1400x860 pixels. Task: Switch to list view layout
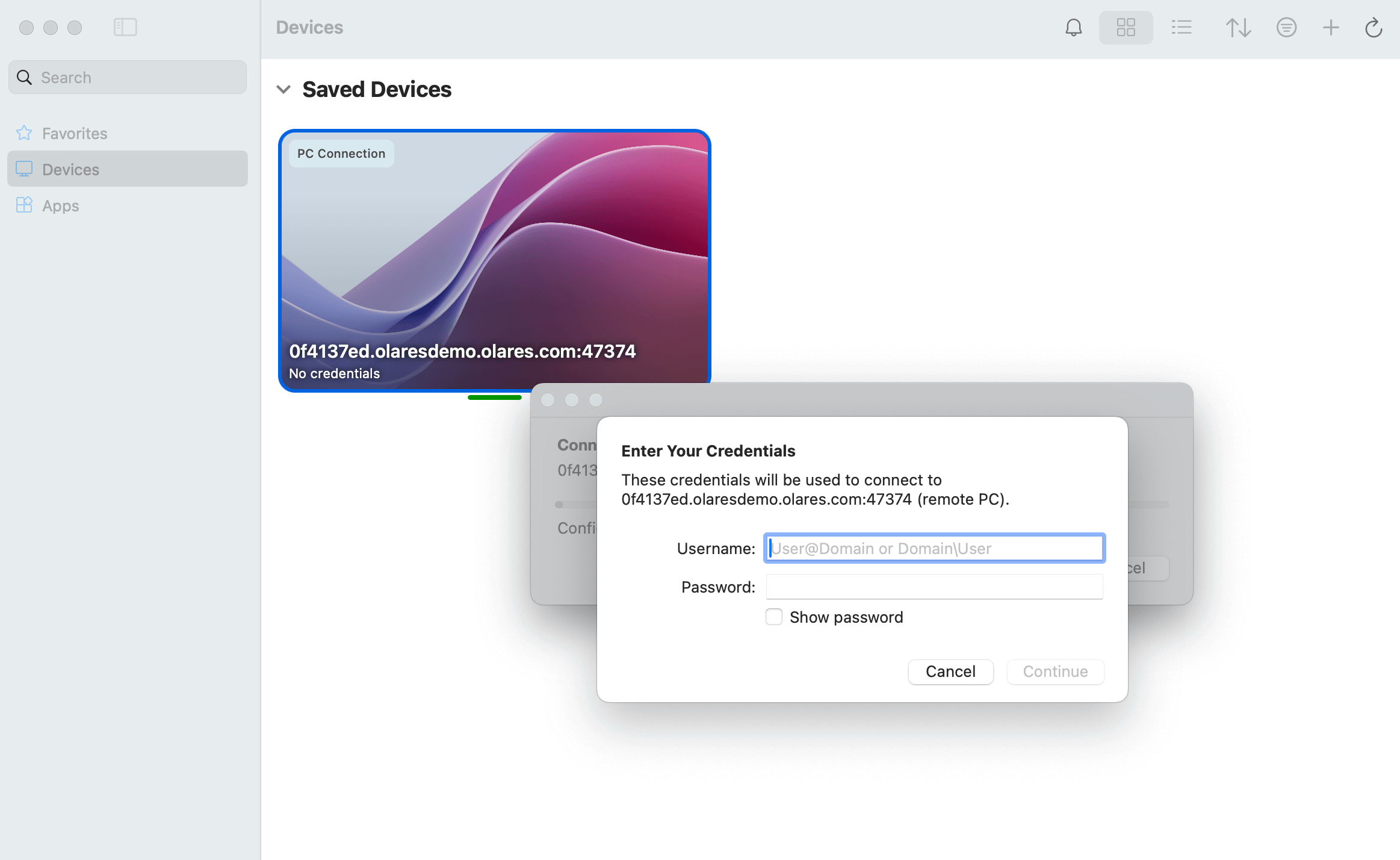point(1182,28)
